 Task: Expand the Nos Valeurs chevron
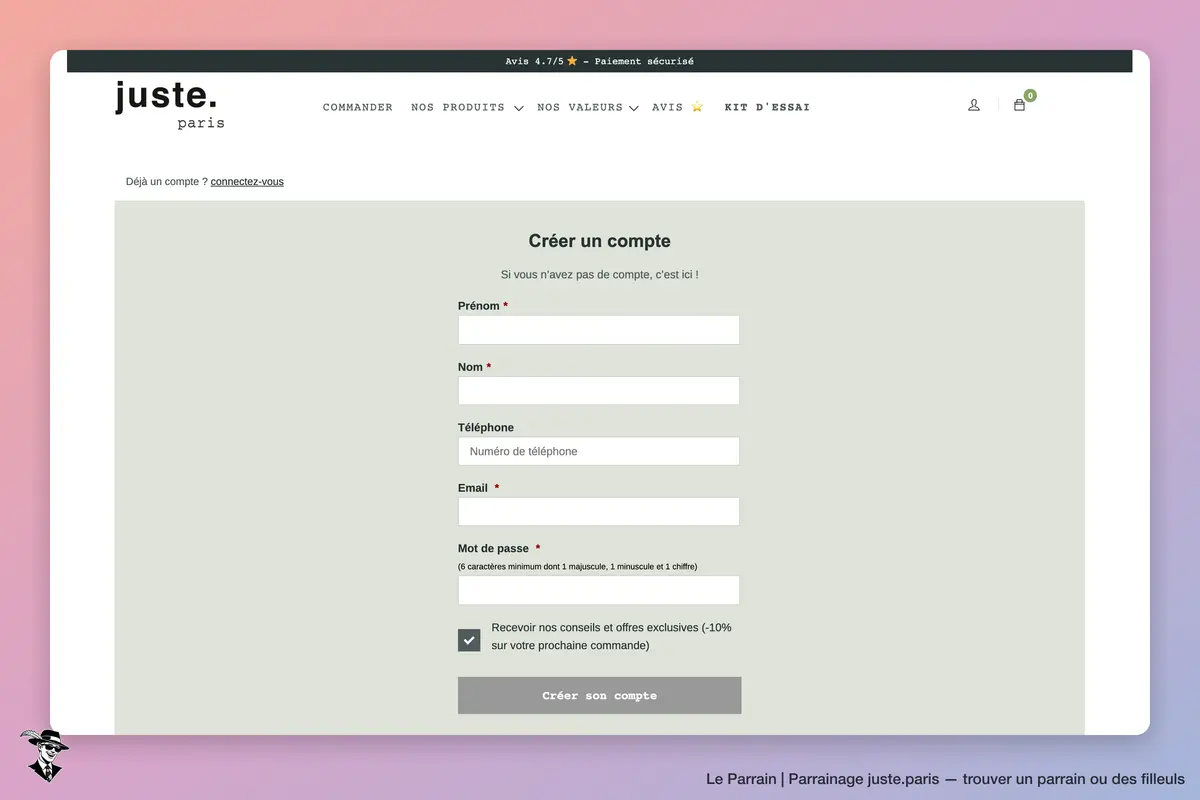point(633,108)
